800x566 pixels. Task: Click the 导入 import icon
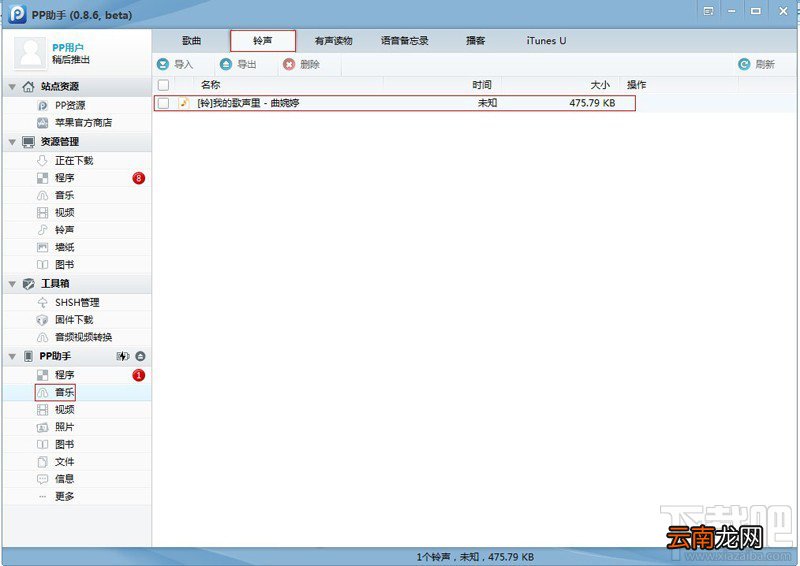point(163,64)
